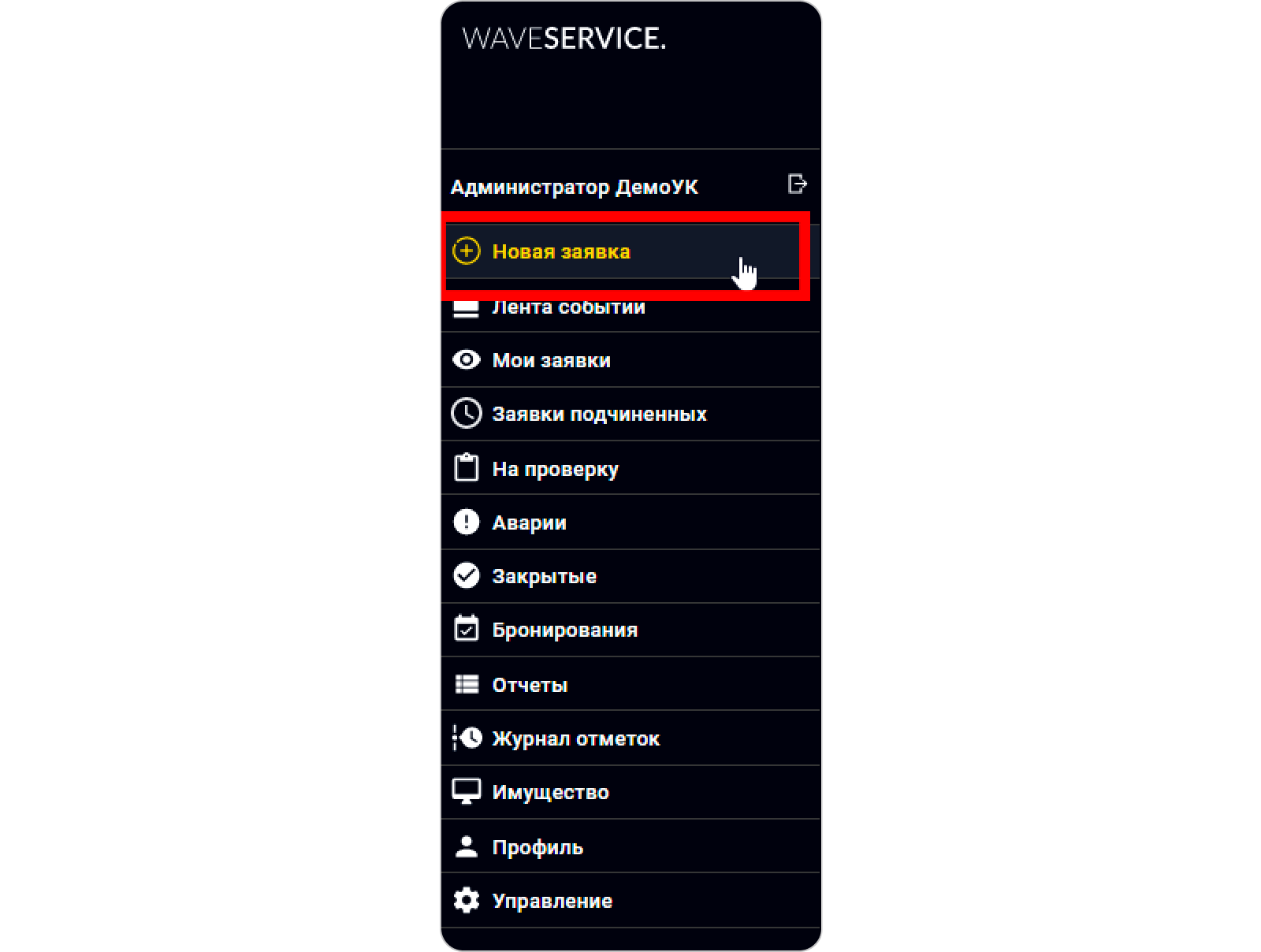The width and height of the screenshot is (1261, 952).
Task: Click the yellow plus circle icon
Action: click(466, 251)
